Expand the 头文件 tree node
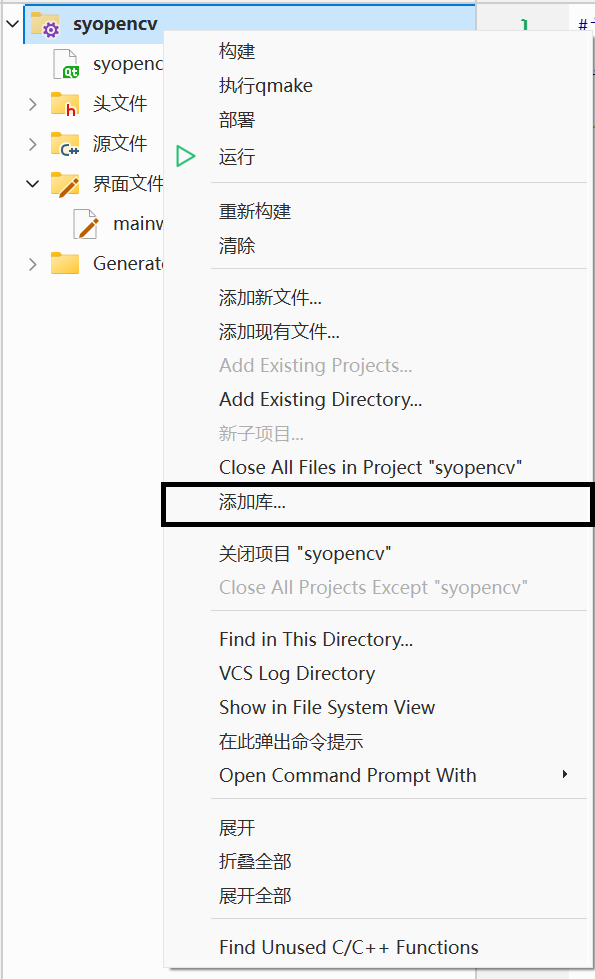595x979 pixels. pos(30,103)
